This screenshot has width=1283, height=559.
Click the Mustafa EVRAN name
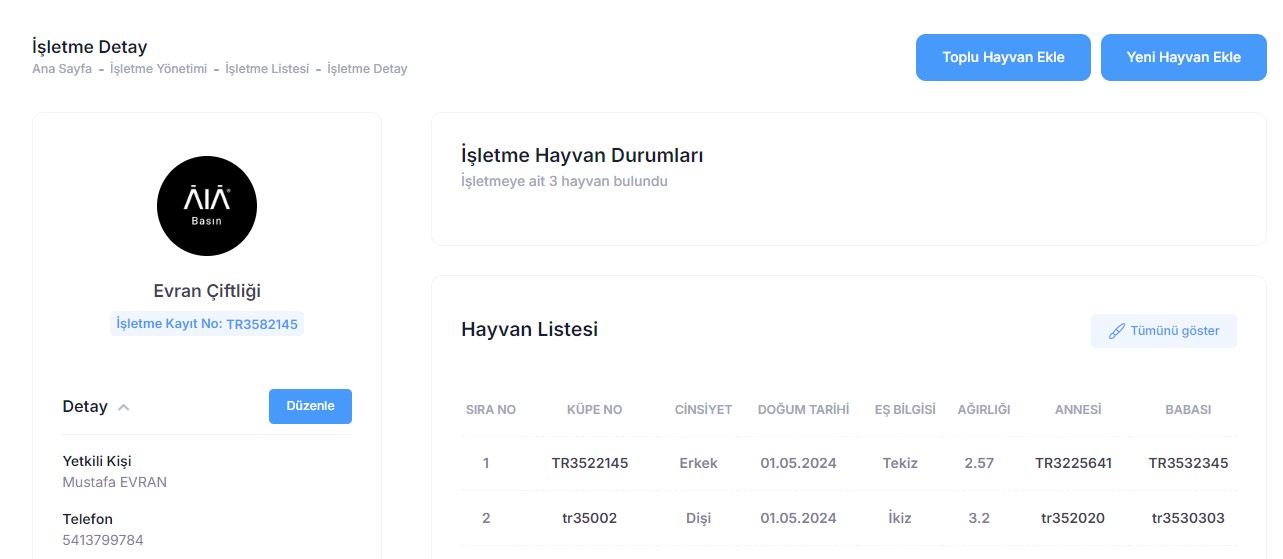(115, 482)
